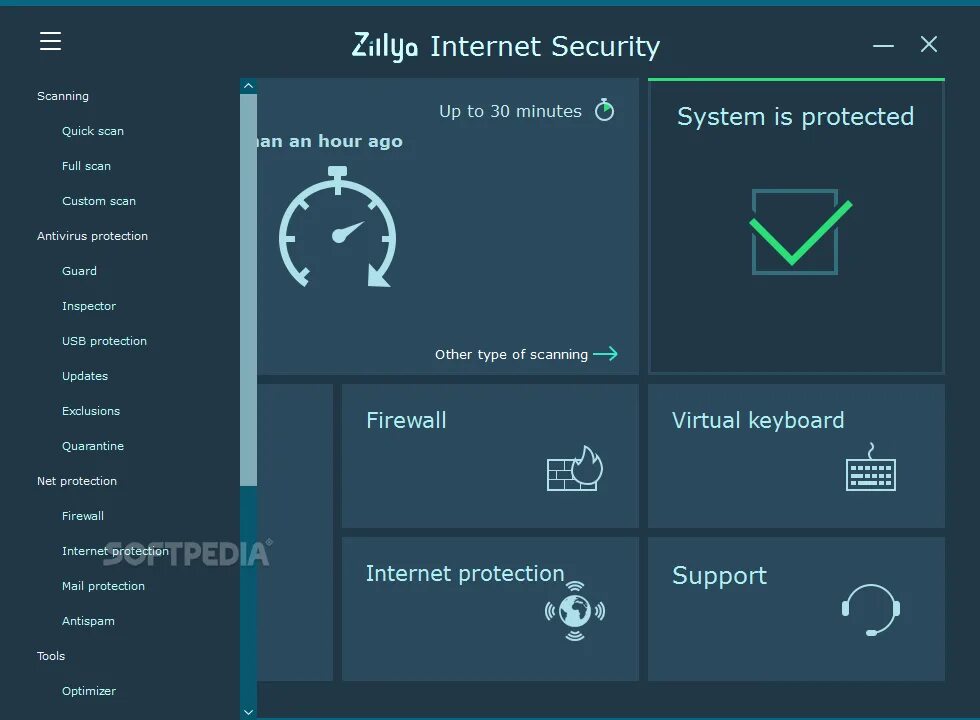Click the sidebar scrollbar thumb
Viewport: 980px width, 720px height.
tap(248, 290)
